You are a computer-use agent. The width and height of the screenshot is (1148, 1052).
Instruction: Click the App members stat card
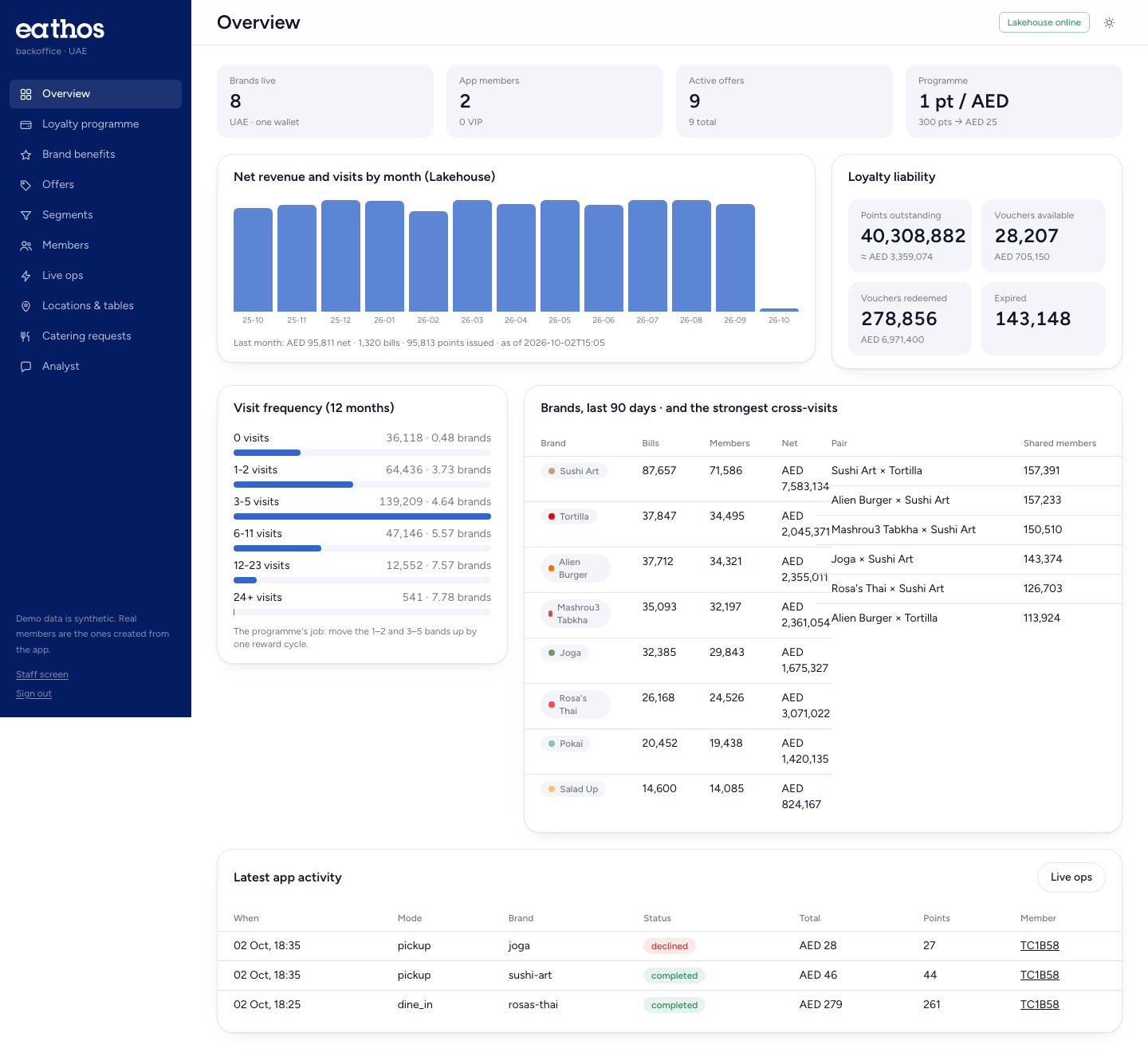[555, 101]
